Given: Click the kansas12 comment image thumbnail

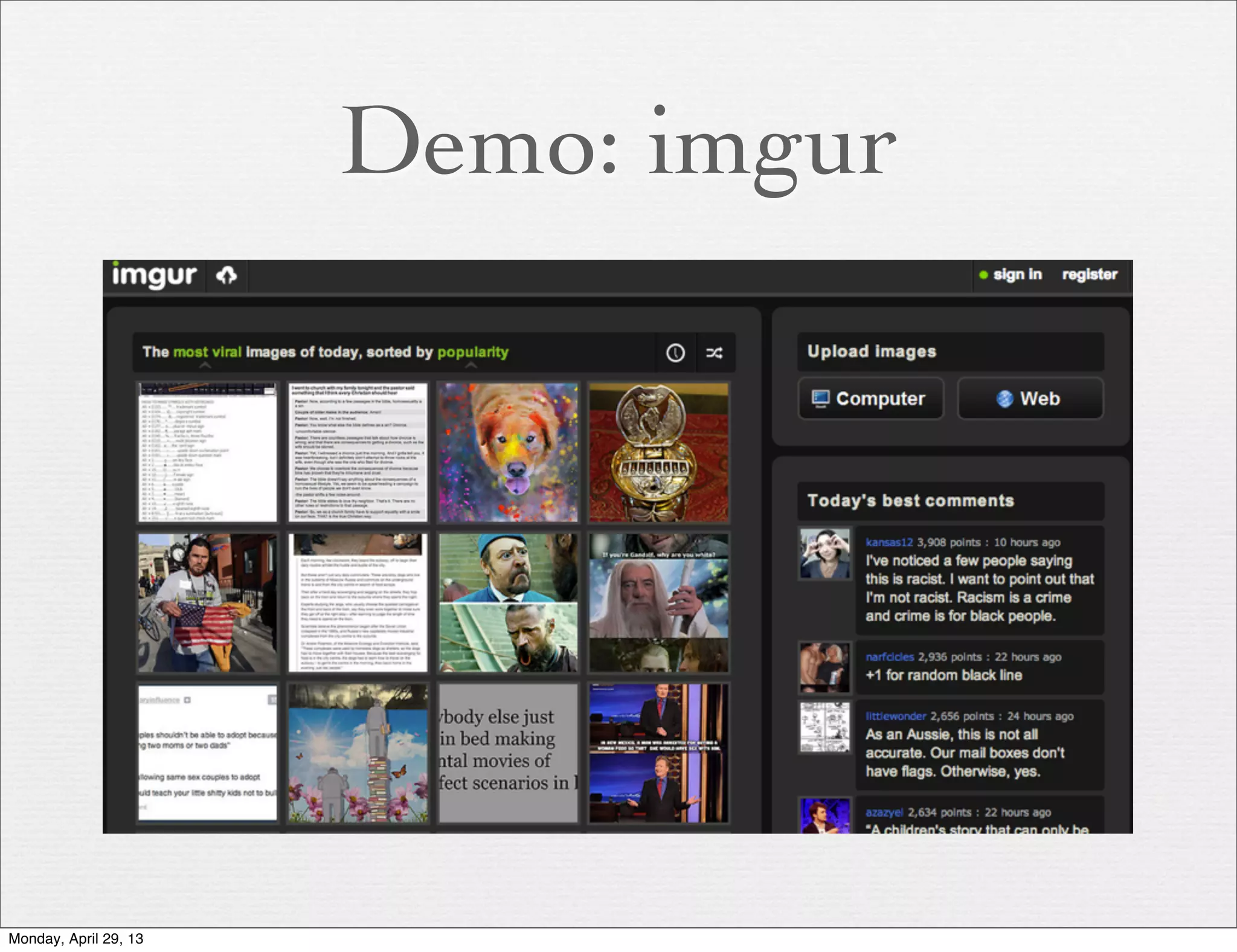Looking at the screenshot, I should [824, 554].
